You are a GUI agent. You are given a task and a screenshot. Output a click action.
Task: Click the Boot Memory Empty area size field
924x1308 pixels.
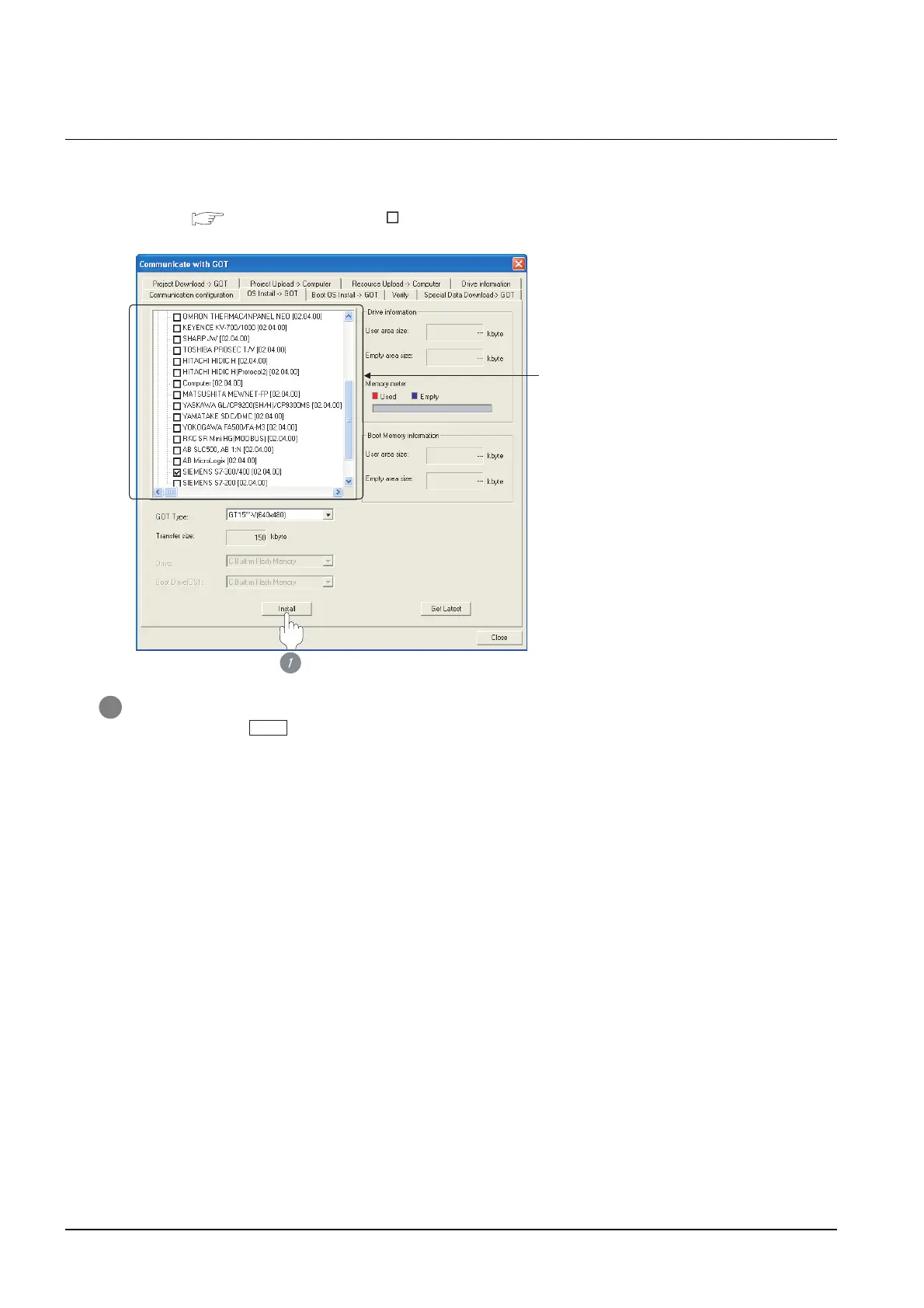click(455, 481)
